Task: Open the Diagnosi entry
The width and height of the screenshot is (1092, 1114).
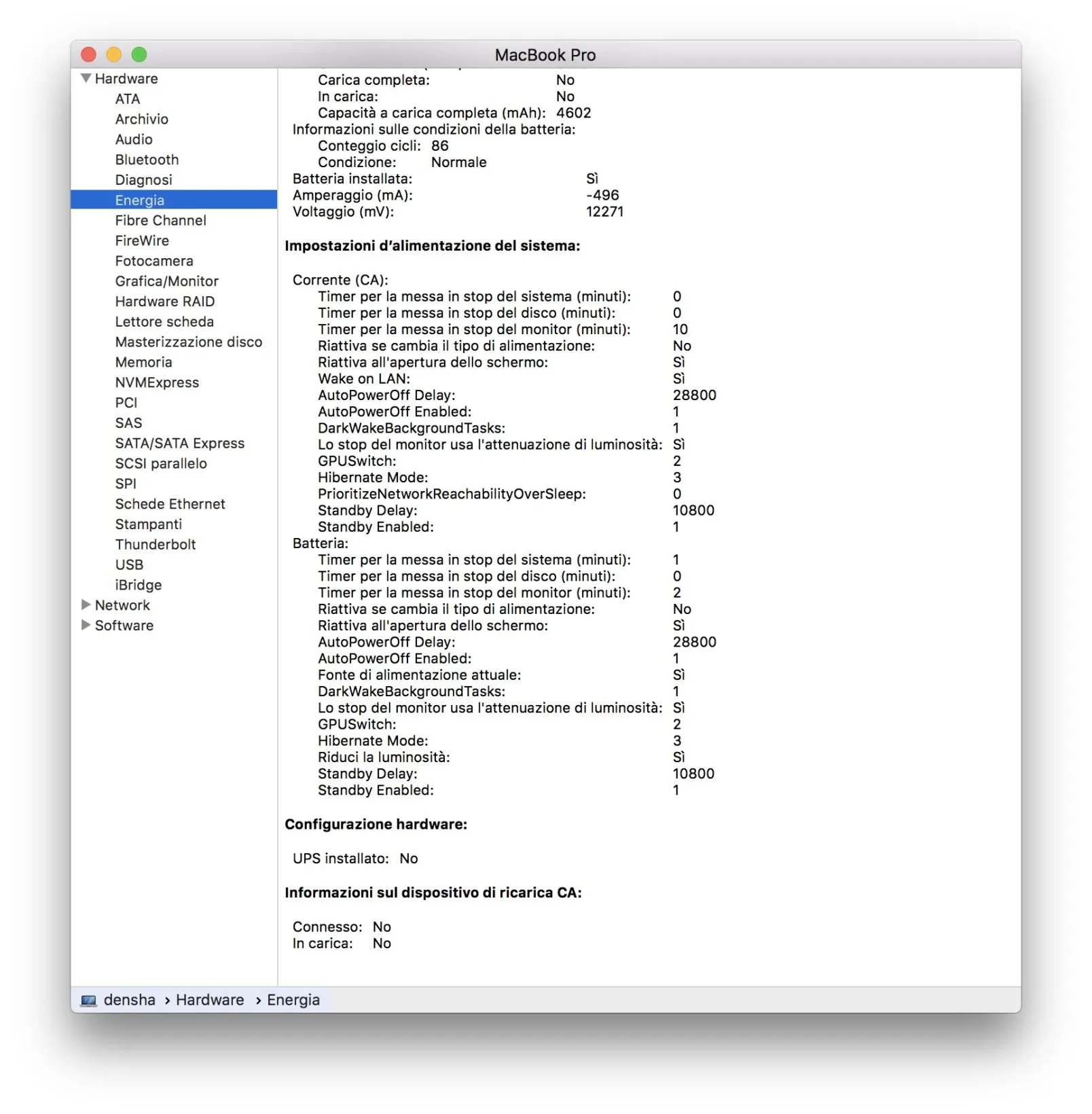Action: coord(143,180)
